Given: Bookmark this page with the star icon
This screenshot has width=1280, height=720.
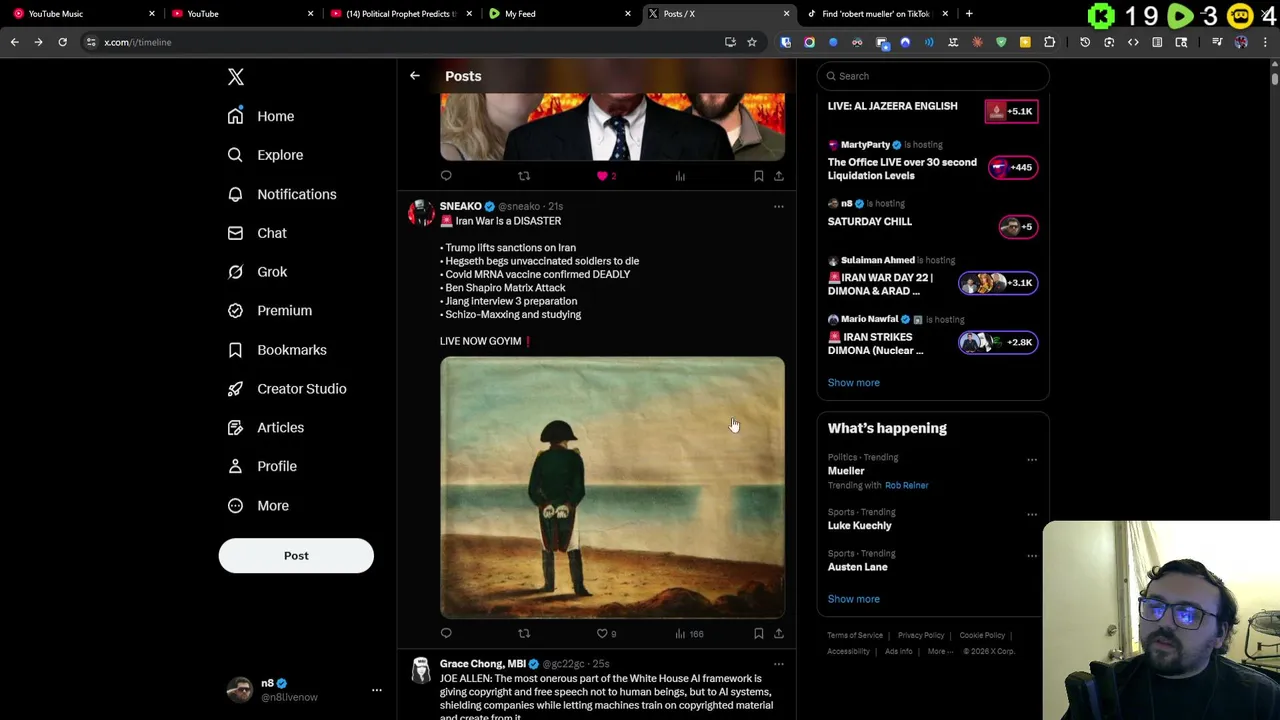Looking at the screenshot, I should click(x=752, y=42).
